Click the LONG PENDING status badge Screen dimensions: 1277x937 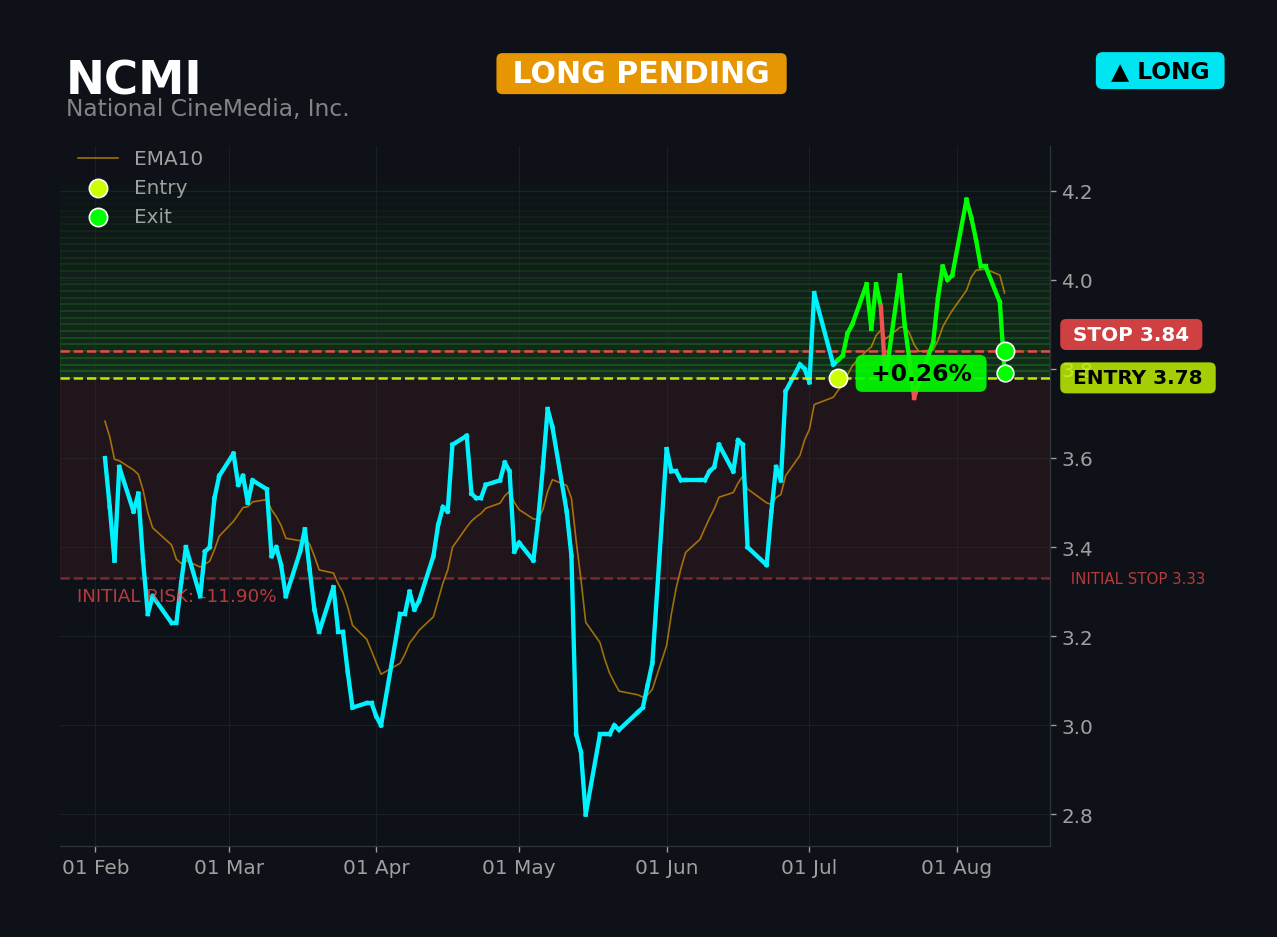pos(641,74)
